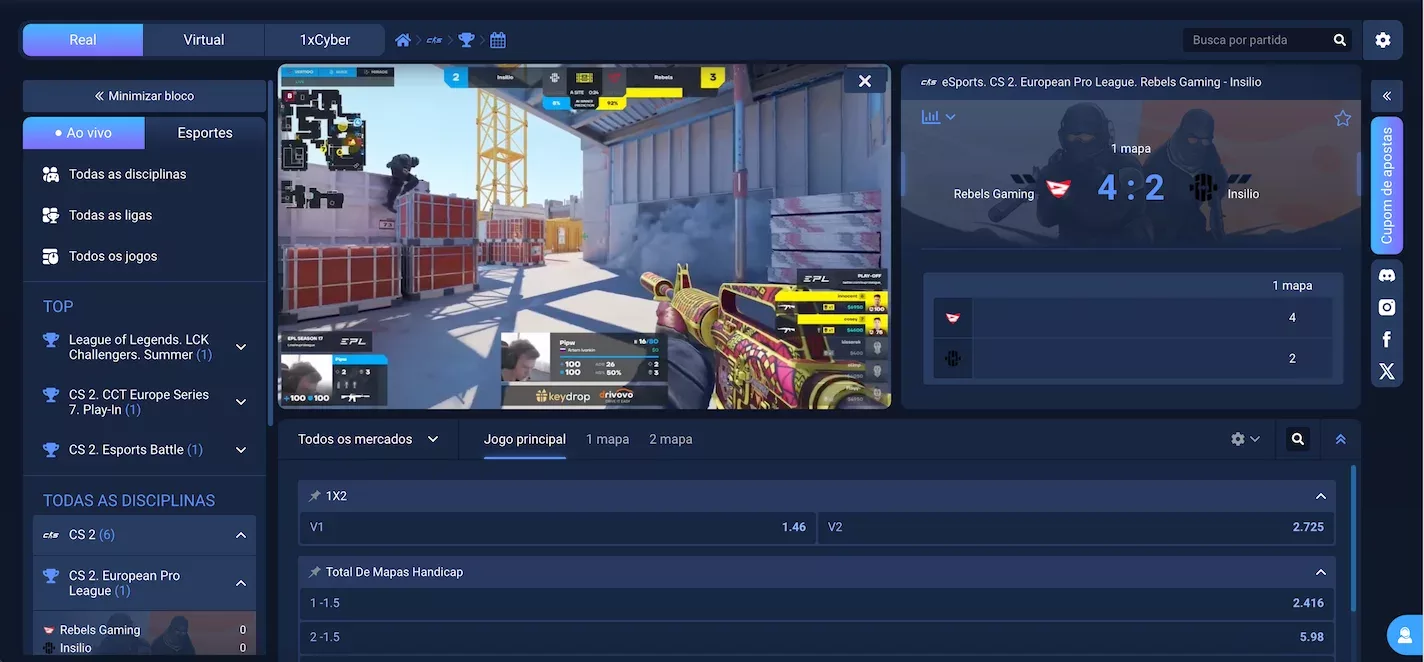Open the Todos os mercados dropdown
1424x662 pixels.
[367, 438]
